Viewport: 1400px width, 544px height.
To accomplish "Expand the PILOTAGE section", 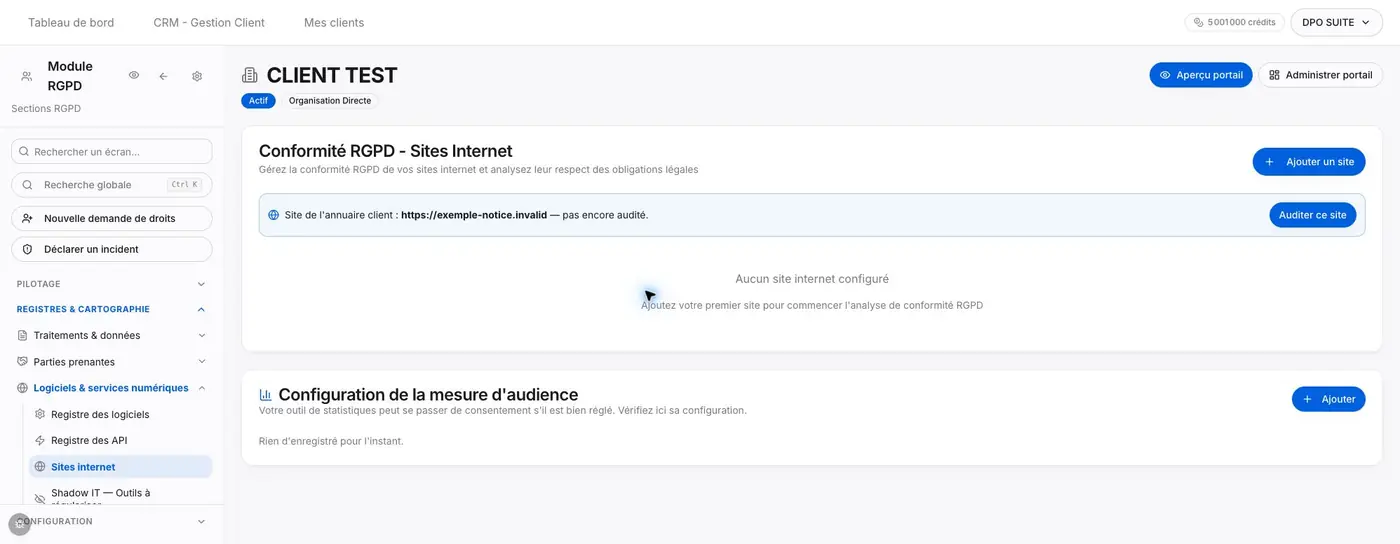I will 112,284.
